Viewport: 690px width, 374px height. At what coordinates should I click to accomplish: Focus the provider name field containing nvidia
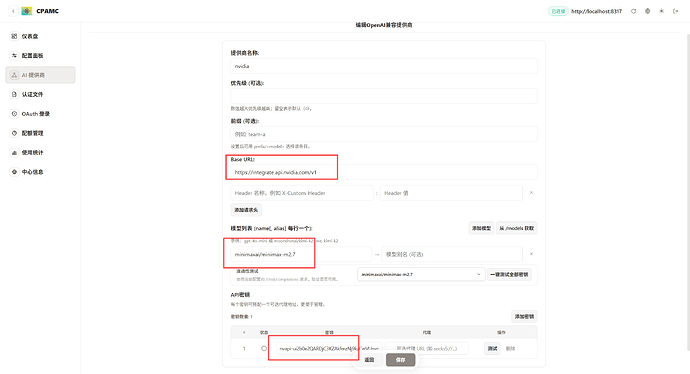coord(384,66)
